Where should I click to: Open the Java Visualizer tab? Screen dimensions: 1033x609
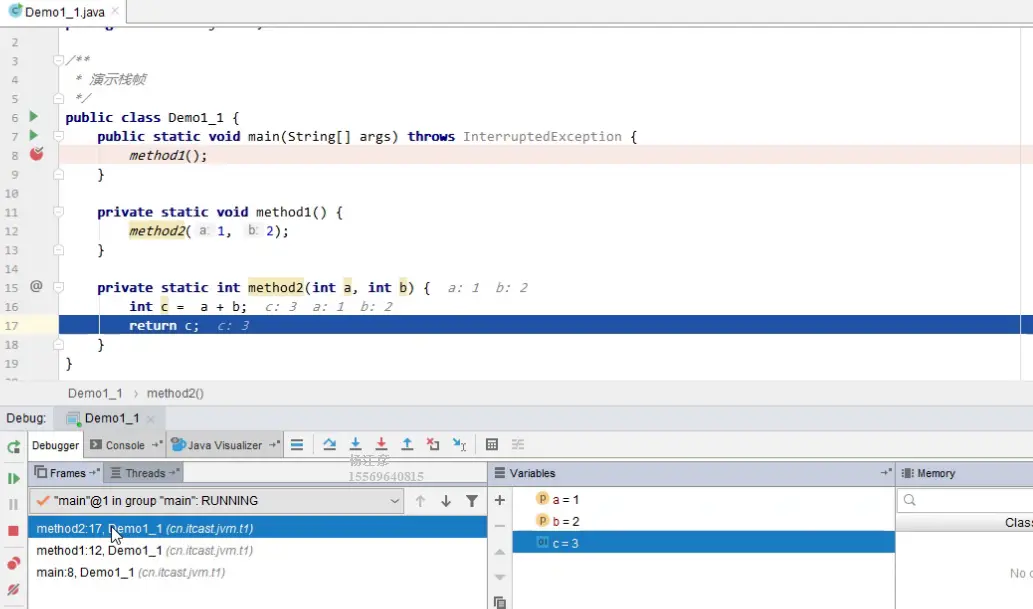(x=225, y=446)
